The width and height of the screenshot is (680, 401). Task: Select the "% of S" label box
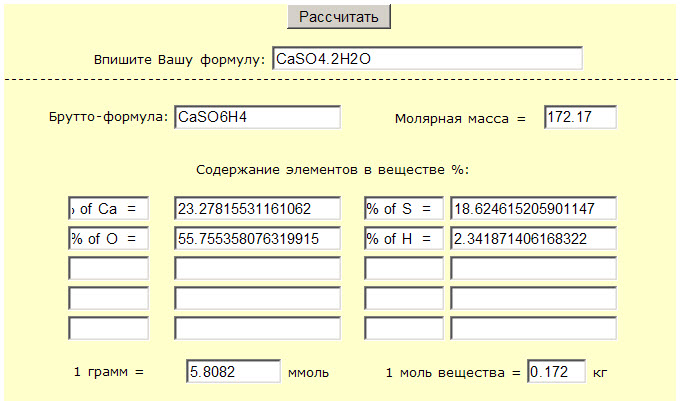click(404, 209)
